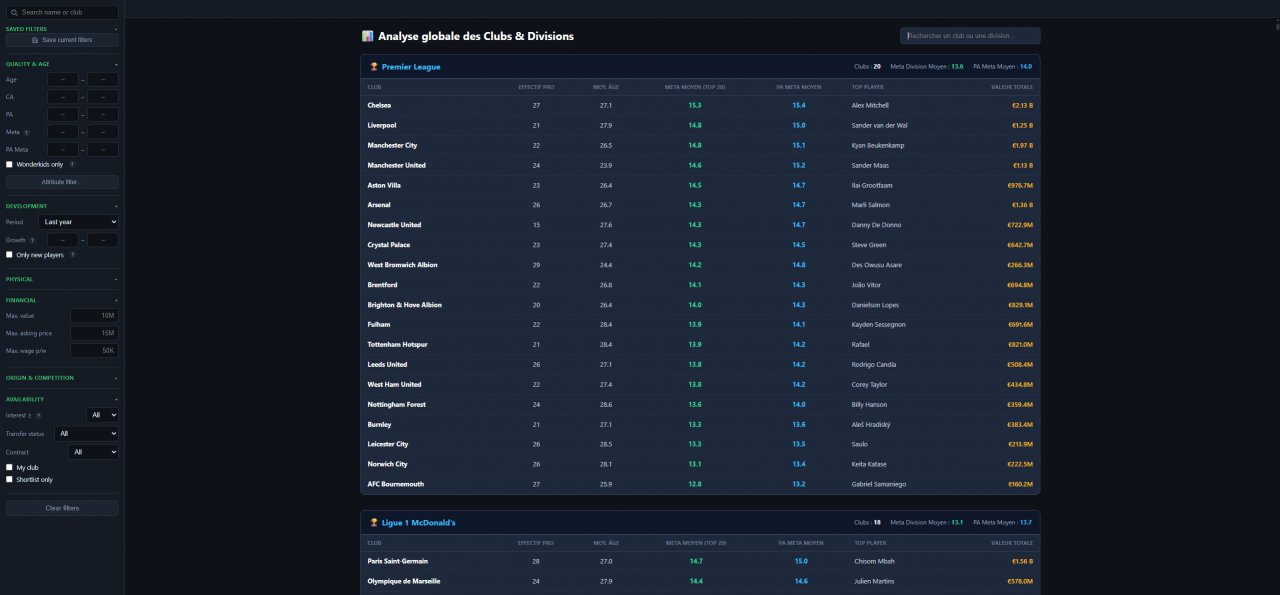
Task: Open the Attribute filter button
Action: 62,183
